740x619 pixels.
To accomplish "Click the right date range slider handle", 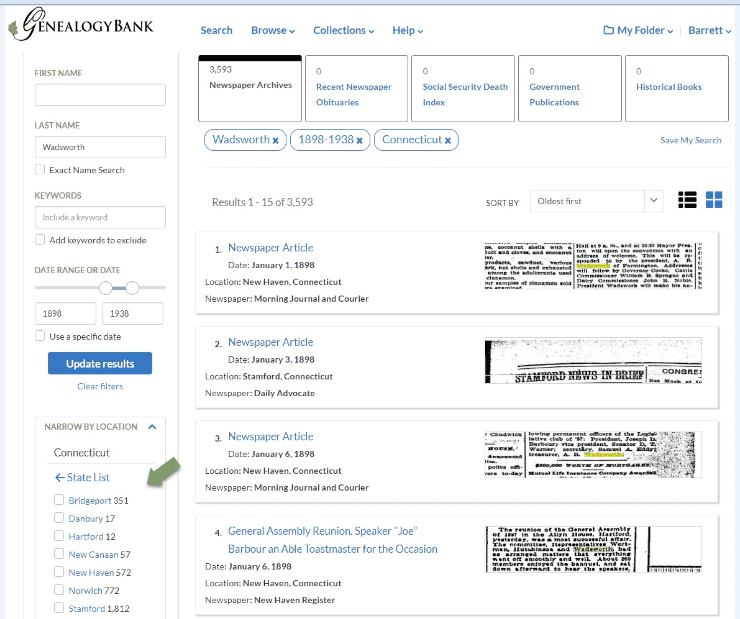I will coord(133,288).
